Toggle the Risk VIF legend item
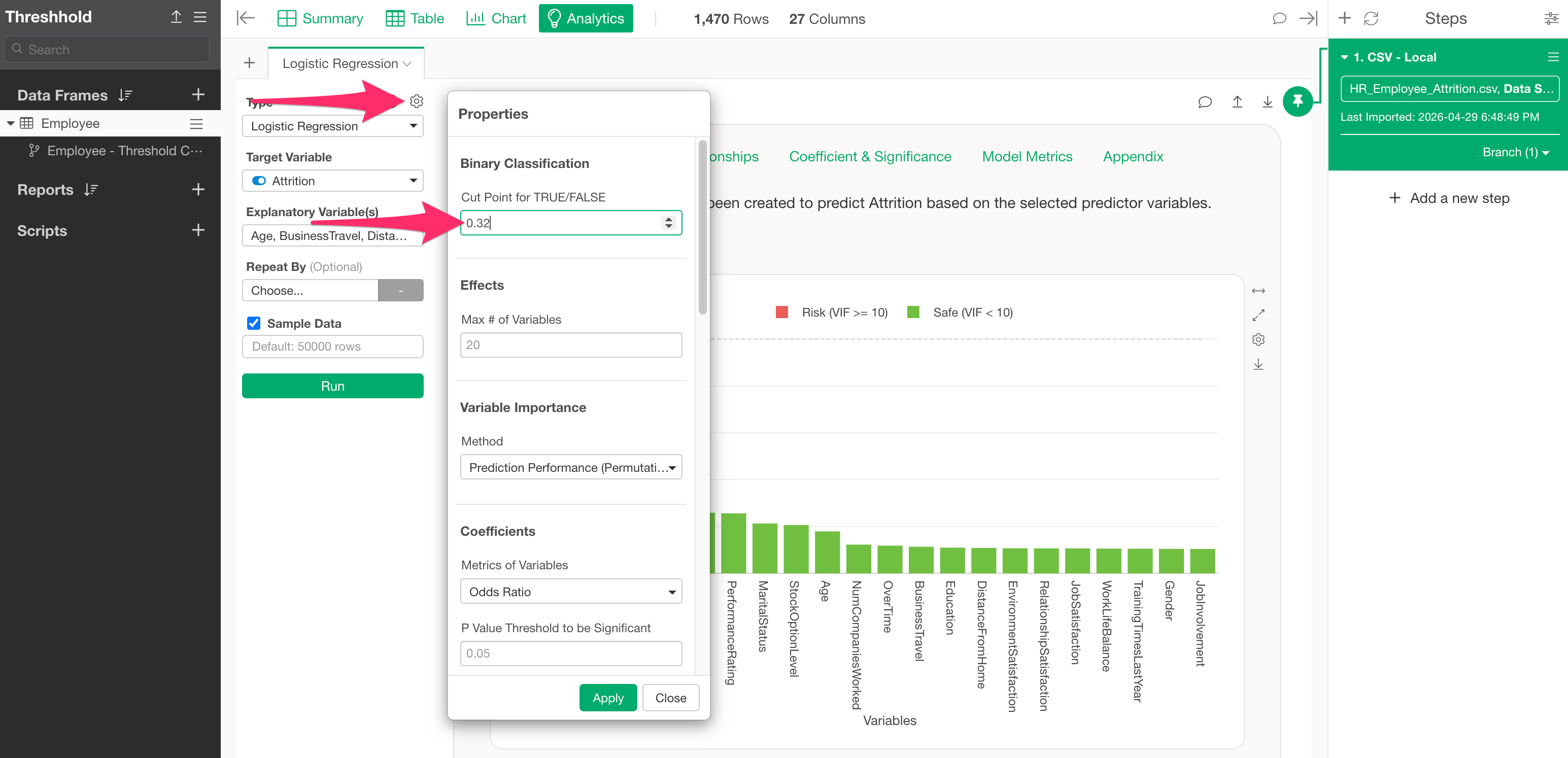1568x758 pixels. [x=832, y=313]
